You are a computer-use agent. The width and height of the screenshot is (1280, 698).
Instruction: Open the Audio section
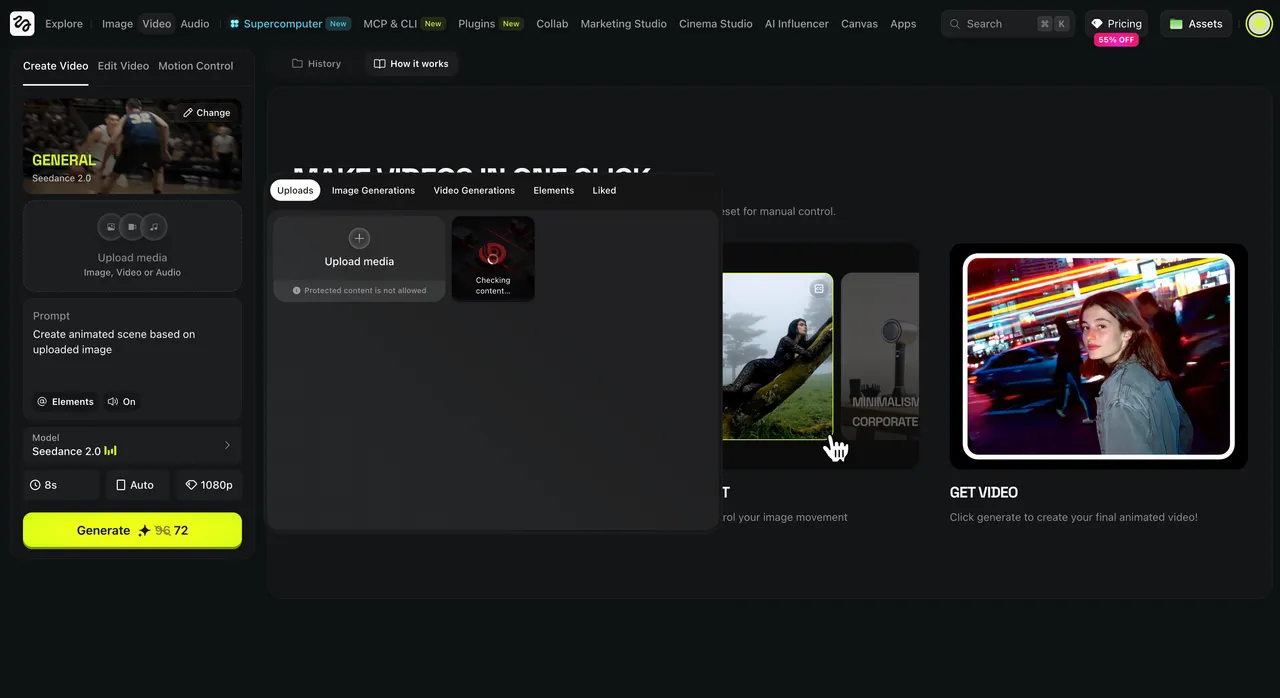pyautogui.click(x=195, y=24)
